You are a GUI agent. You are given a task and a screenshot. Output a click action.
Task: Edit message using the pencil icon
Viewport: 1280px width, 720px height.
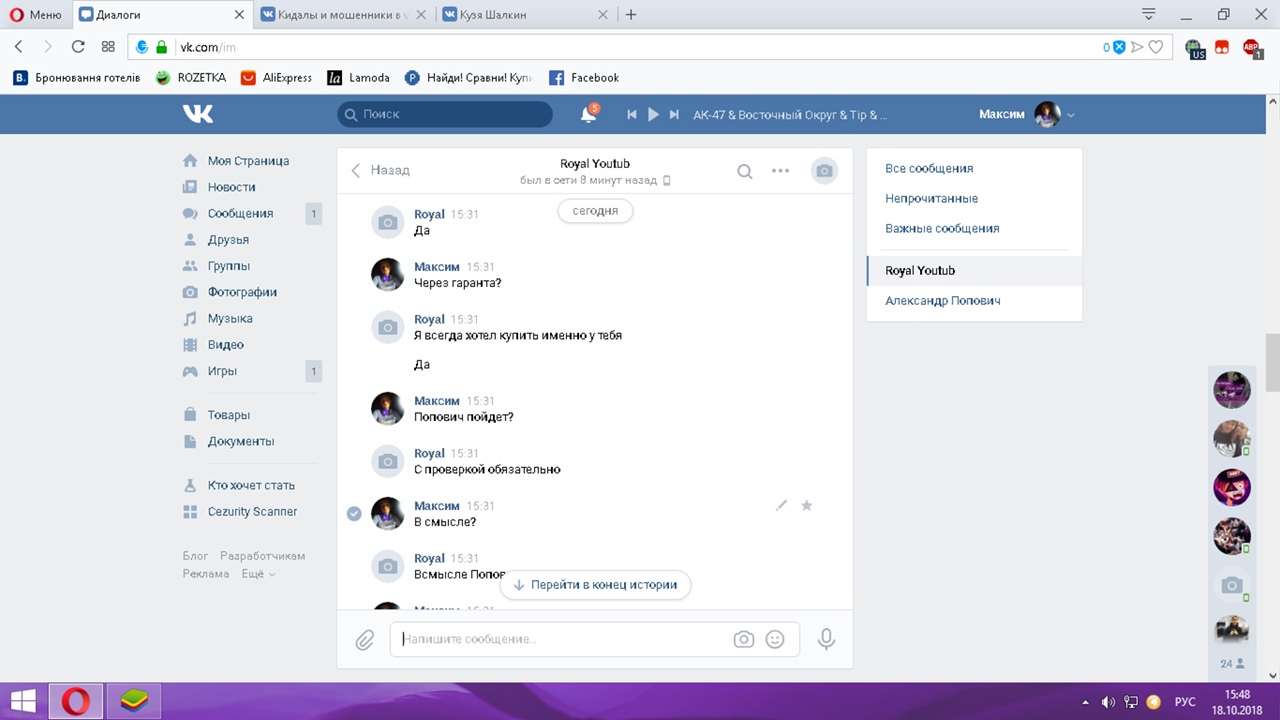click(x=782, y=506)
